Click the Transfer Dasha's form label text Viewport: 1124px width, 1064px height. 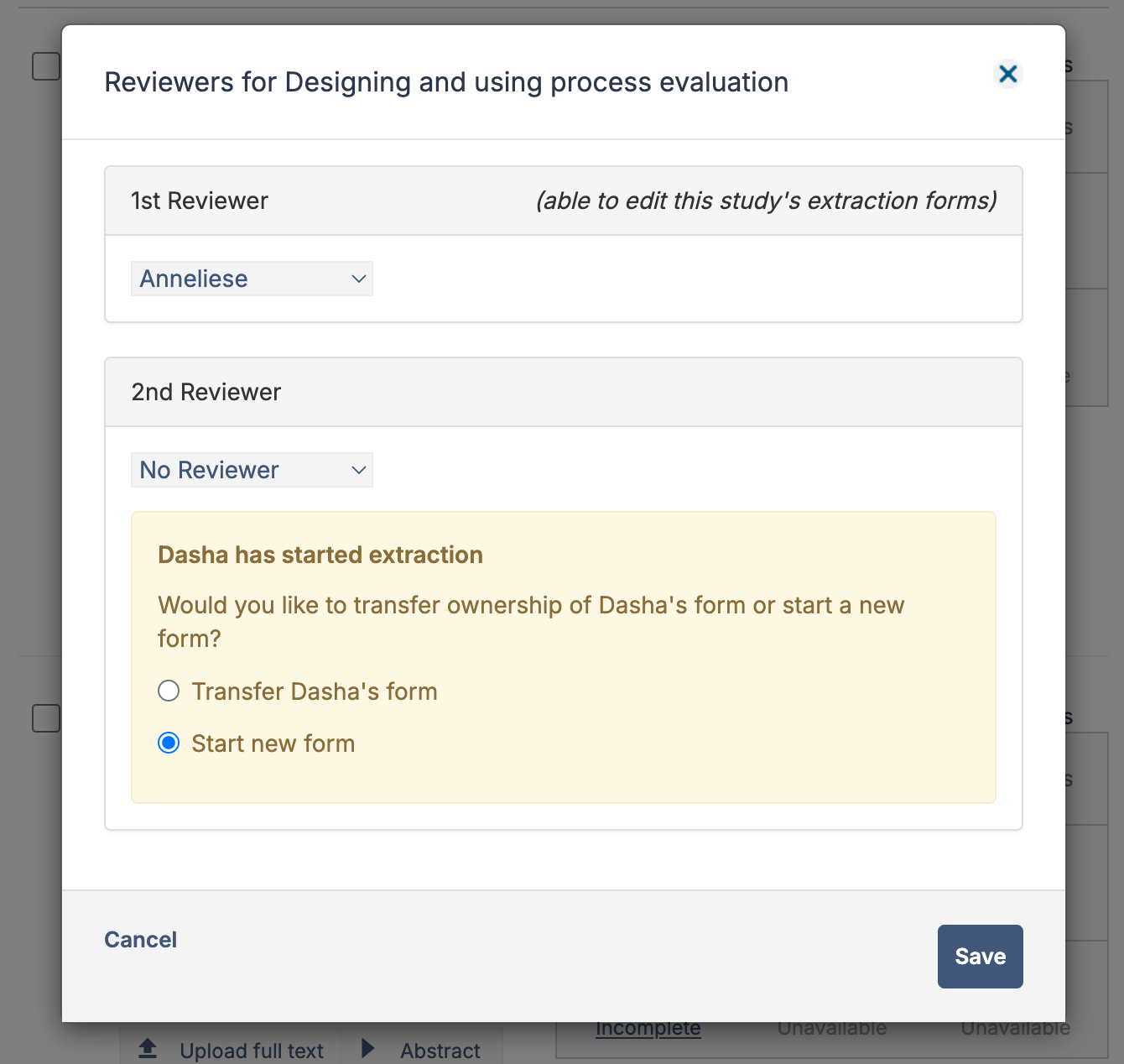click(315, 691)
